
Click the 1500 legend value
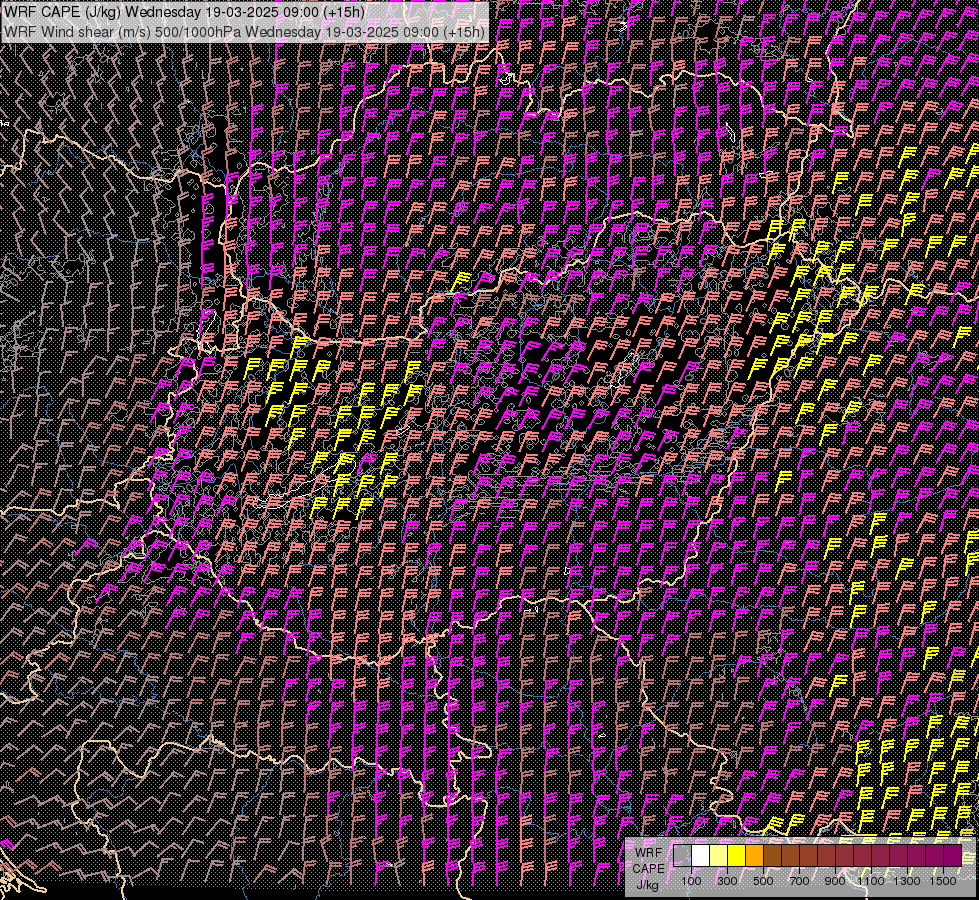pos(943,881)
